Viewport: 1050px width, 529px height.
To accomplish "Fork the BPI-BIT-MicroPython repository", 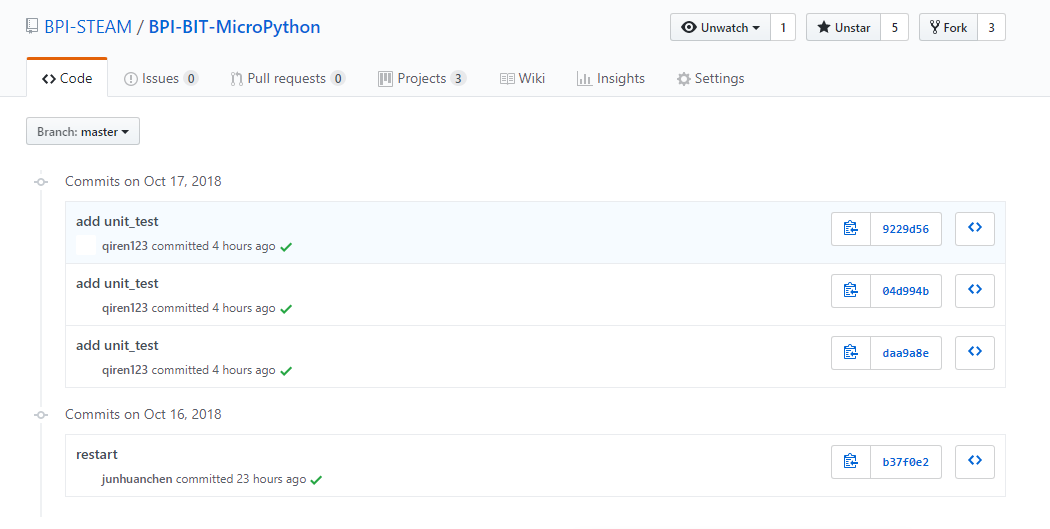I will 948,27.
